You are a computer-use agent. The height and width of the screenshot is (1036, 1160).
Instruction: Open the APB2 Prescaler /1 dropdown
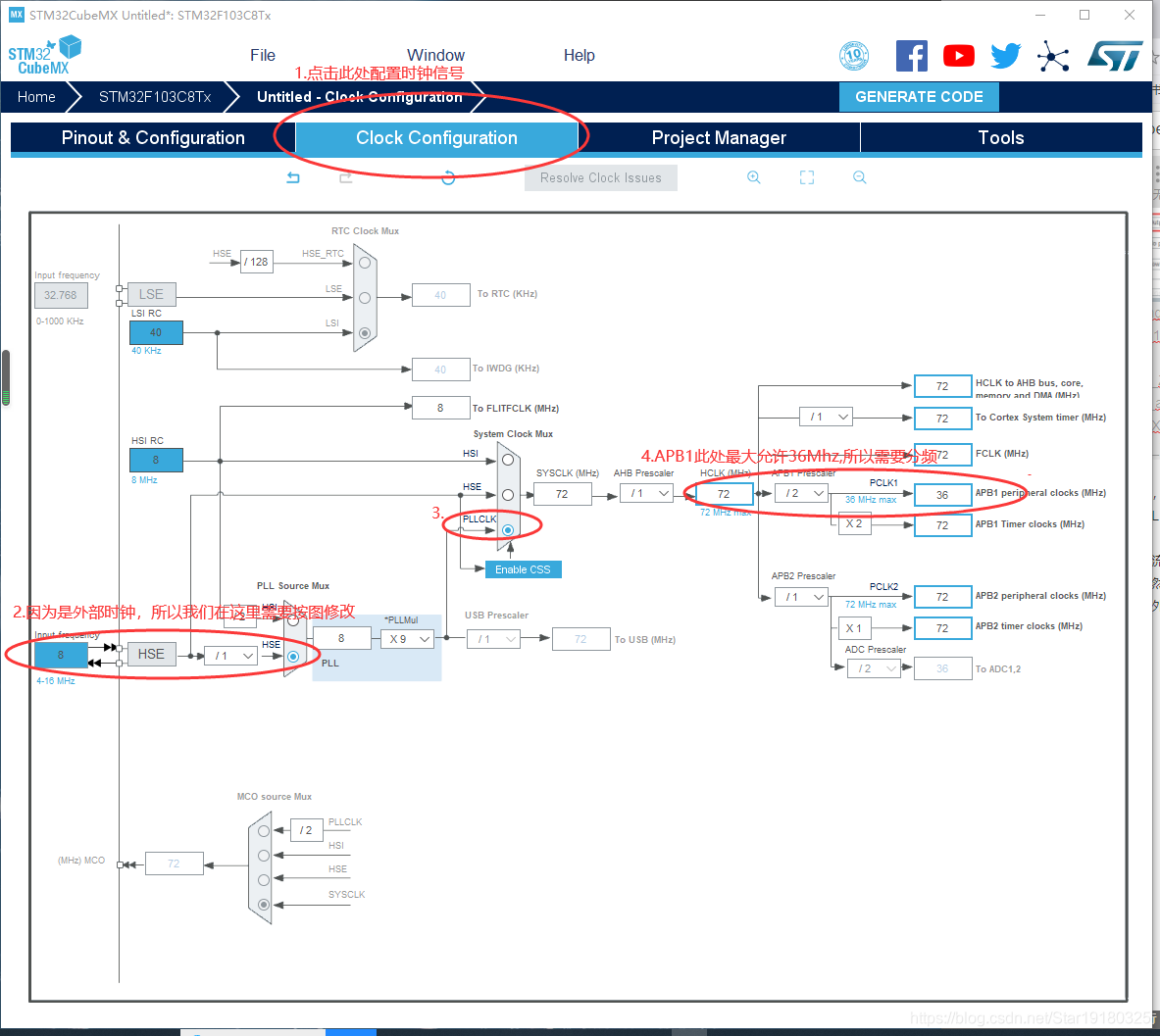pos(801,597)
